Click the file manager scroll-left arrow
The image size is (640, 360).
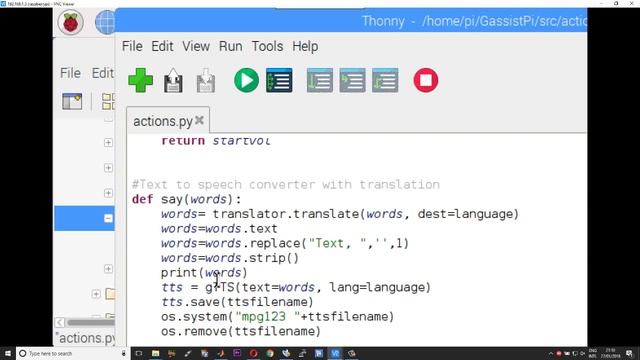60,322
